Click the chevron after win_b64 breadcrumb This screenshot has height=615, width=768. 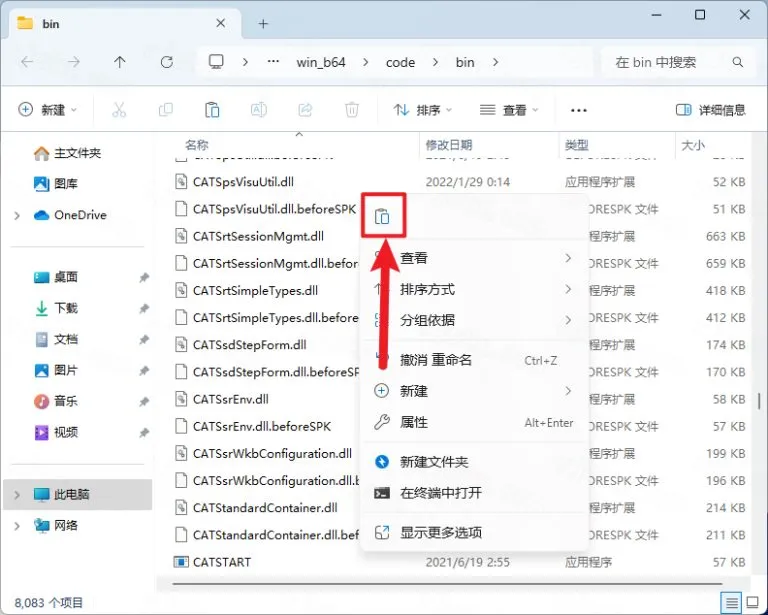pyautogui.click(x=365, y=62)
